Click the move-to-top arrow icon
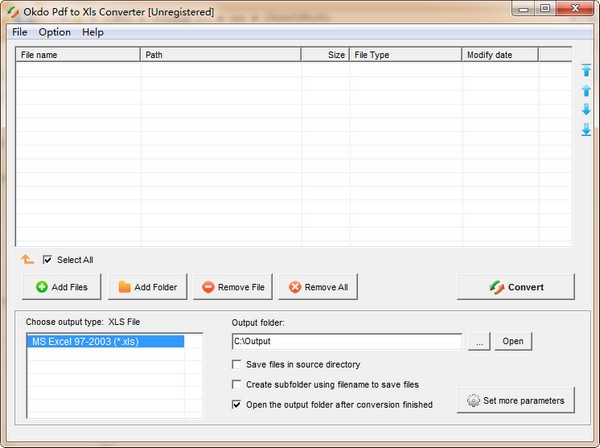The image size is (600, 448). 586,70
